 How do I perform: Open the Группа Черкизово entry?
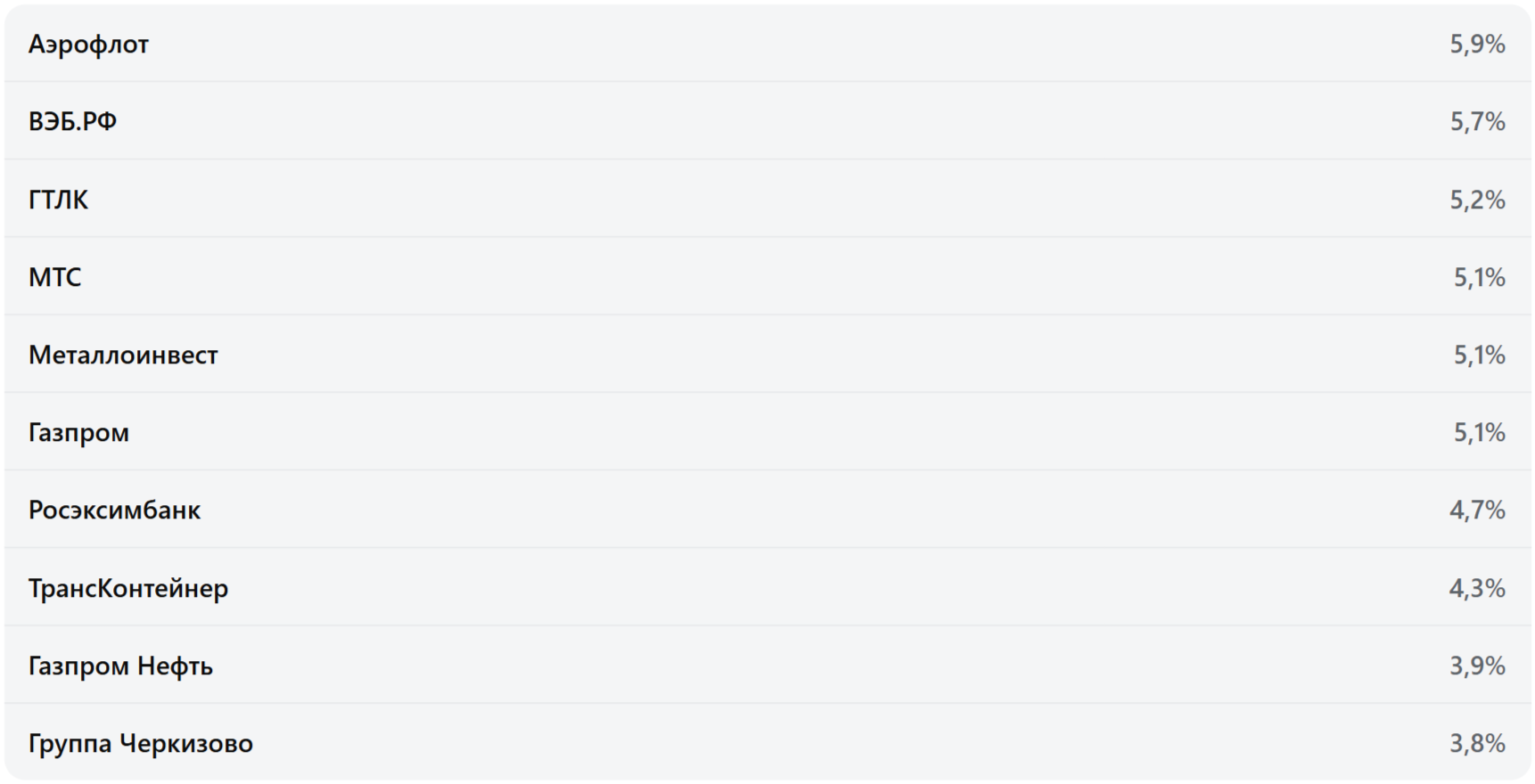[141, 743]
